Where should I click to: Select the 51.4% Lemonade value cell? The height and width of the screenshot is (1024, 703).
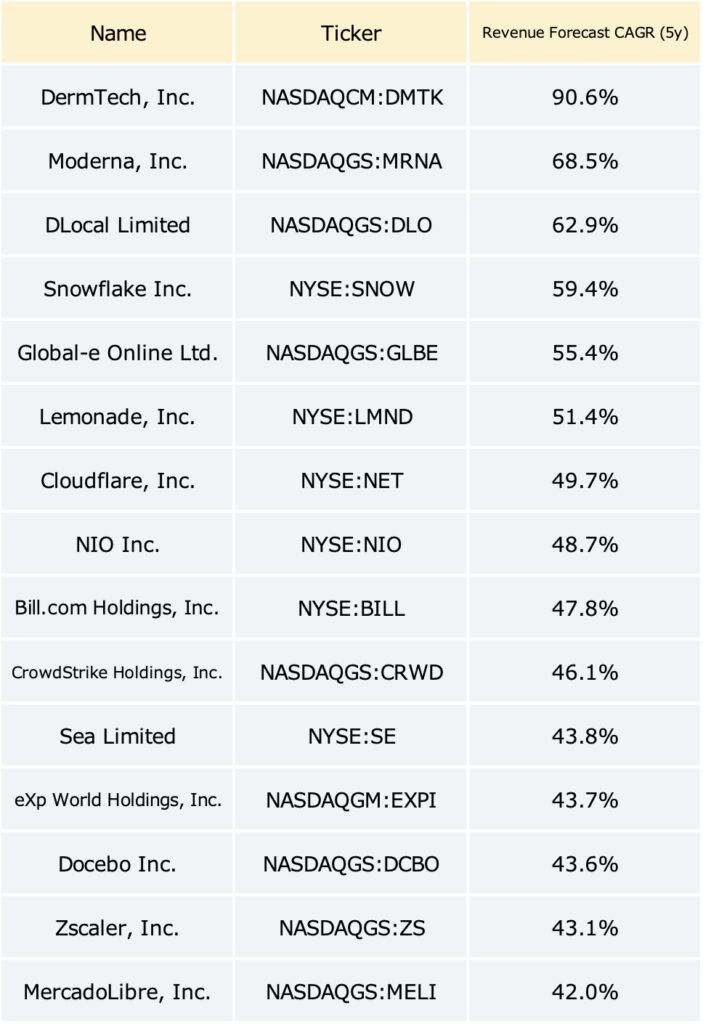coord(585,417)
